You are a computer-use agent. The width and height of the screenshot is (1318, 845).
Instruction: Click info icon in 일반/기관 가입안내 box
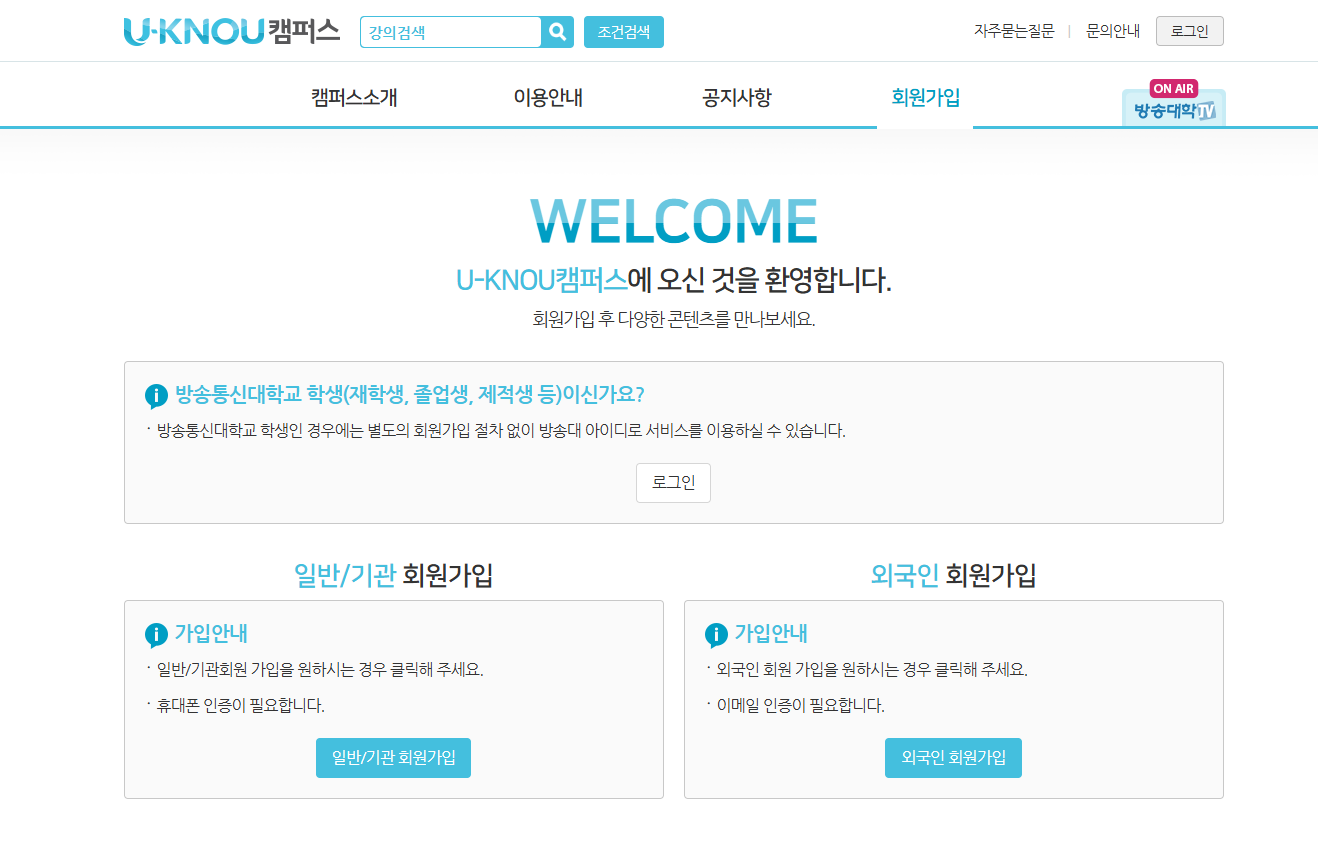coord(157,635)
